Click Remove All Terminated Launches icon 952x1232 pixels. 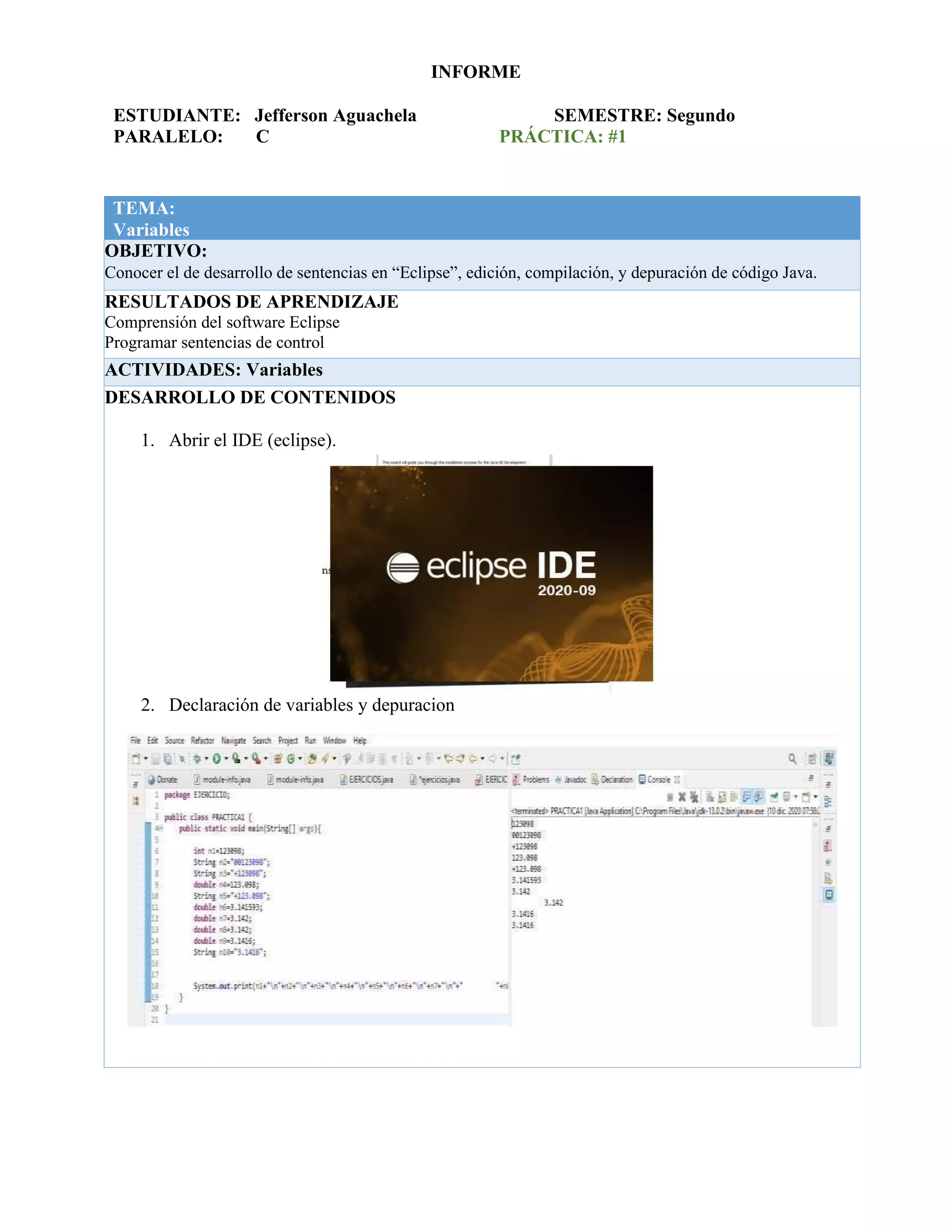694,797
